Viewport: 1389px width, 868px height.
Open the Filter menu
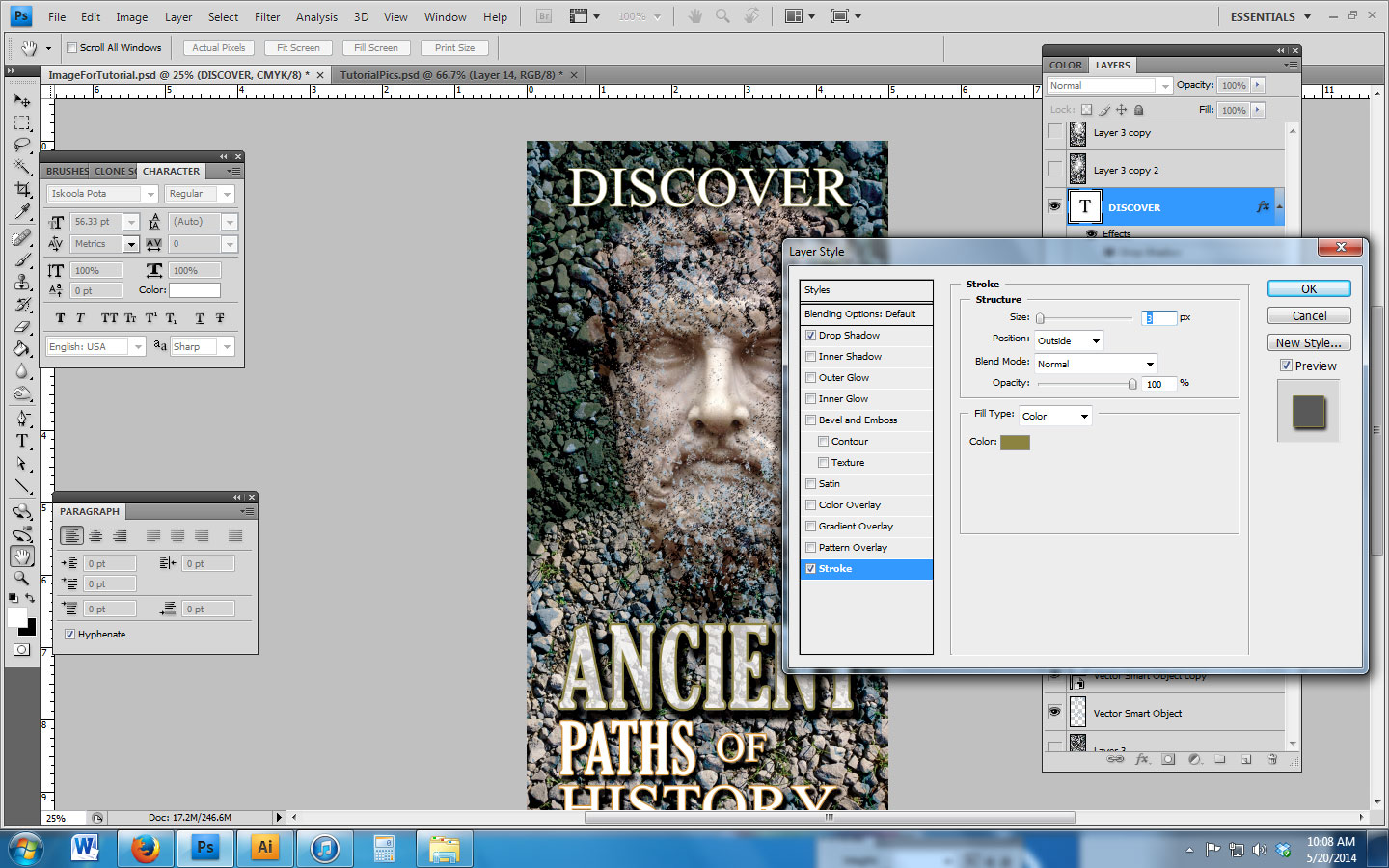click(x=267, y=16)
